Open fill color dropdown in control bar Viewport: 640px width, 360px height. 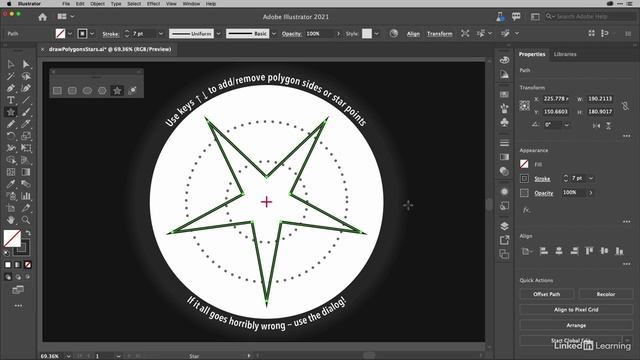point(70,33)
